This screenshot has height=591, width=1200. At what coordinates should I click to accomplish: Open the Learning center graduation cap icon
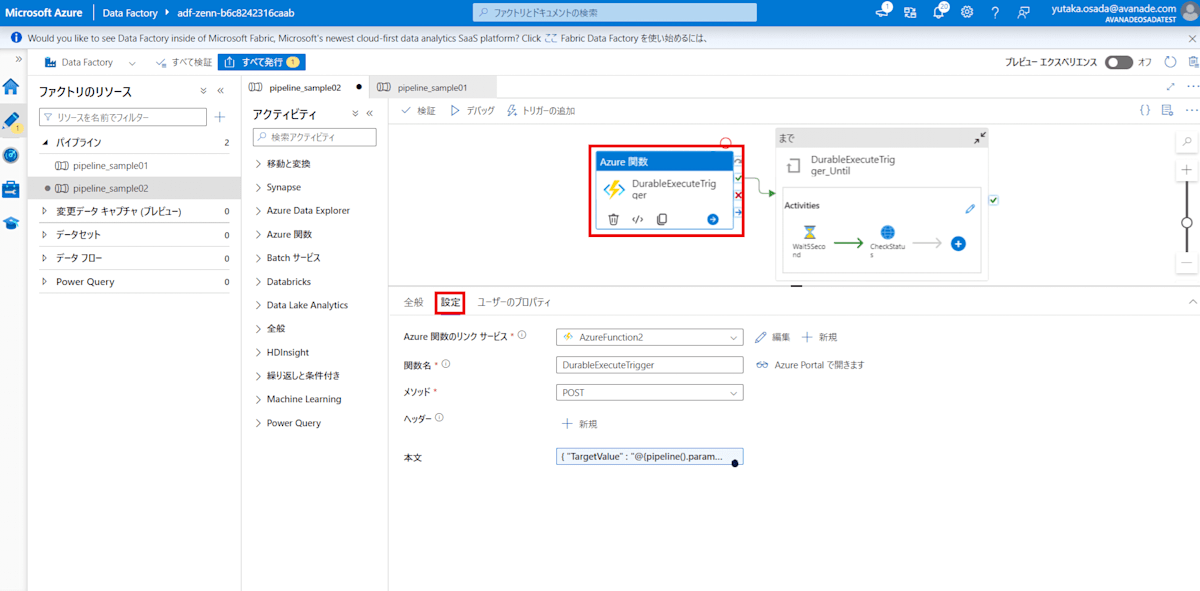tap(11, 223)
